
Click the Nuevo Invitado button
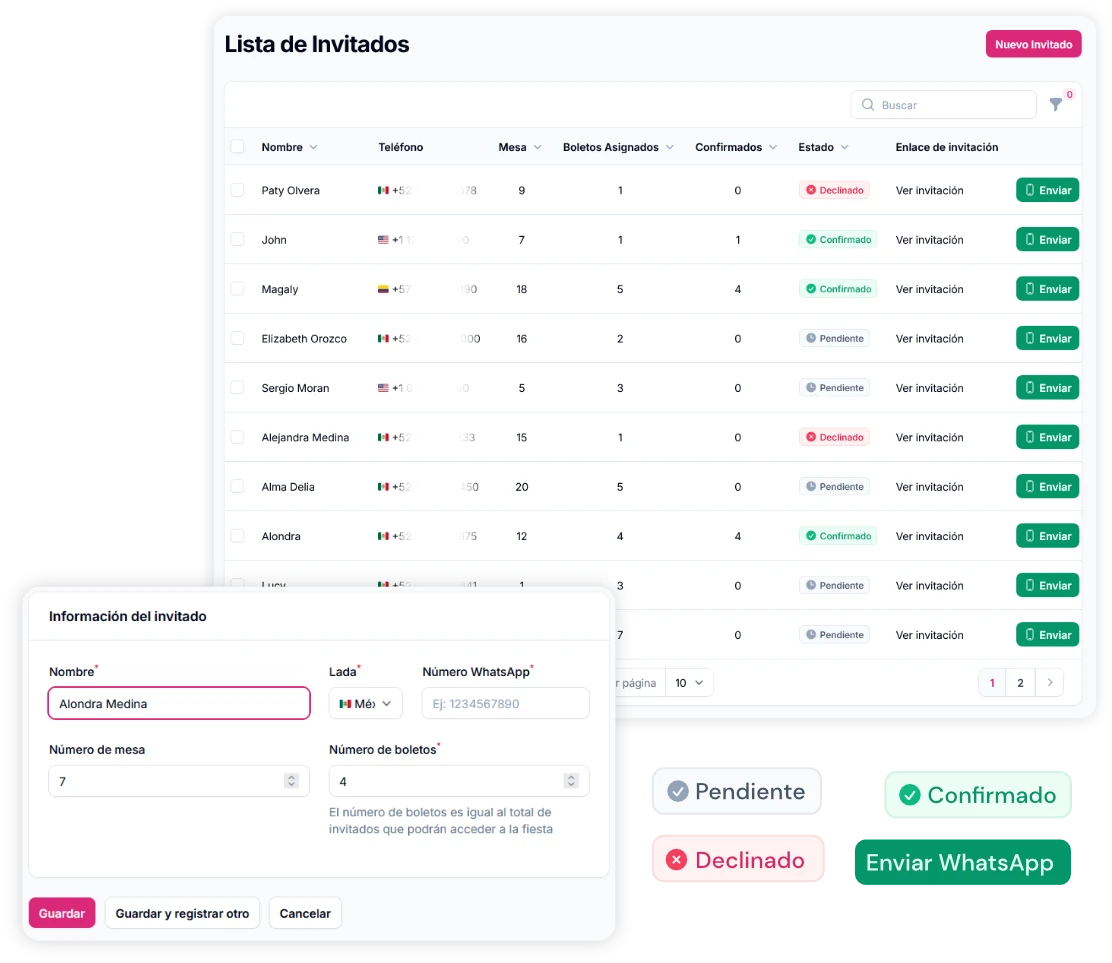point(1033,44)
